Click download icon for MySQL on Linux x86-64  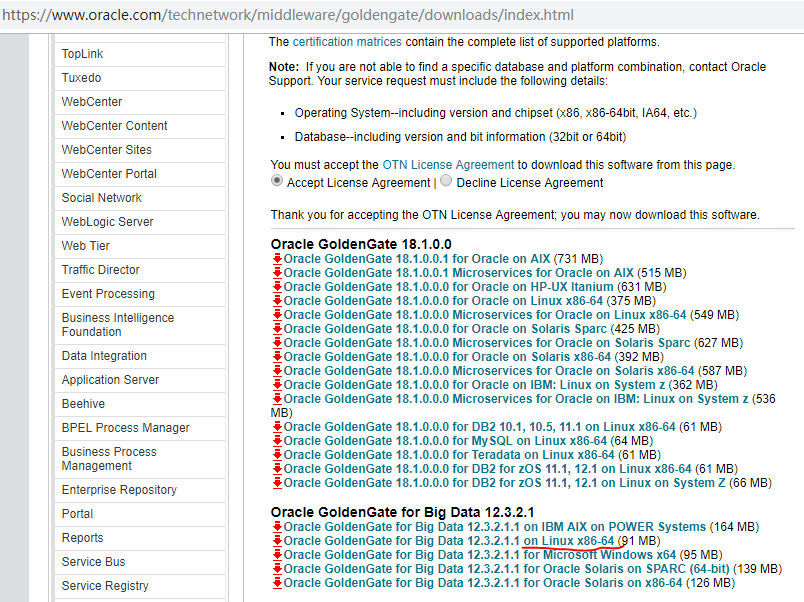[277, 441]
